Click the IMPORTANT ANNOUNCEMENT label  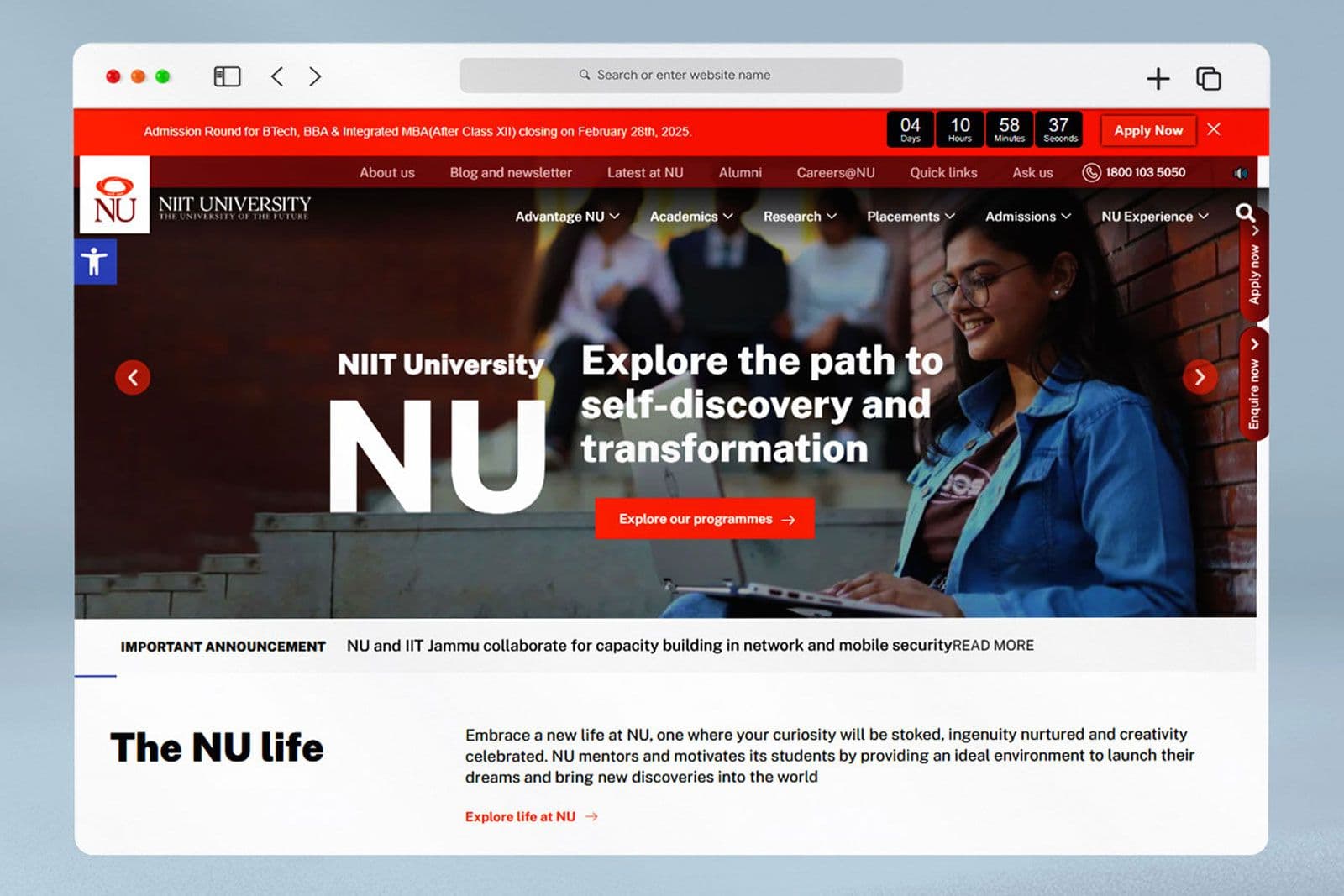point(223,647)
